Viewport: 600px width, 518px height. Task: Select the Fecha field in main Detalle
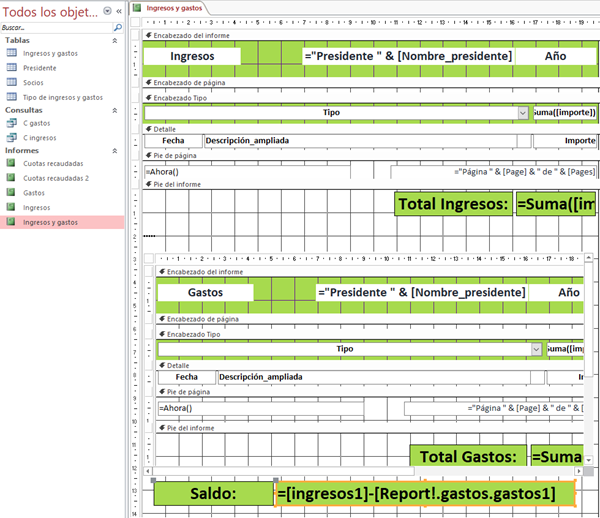[173, 141]
